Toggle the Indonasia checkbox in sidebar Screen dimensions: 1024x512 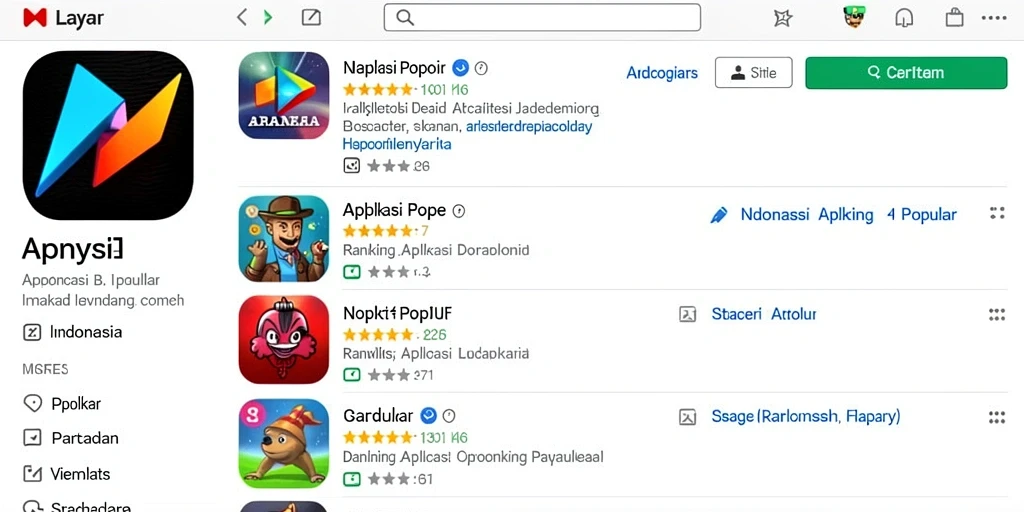click(32, 332)
